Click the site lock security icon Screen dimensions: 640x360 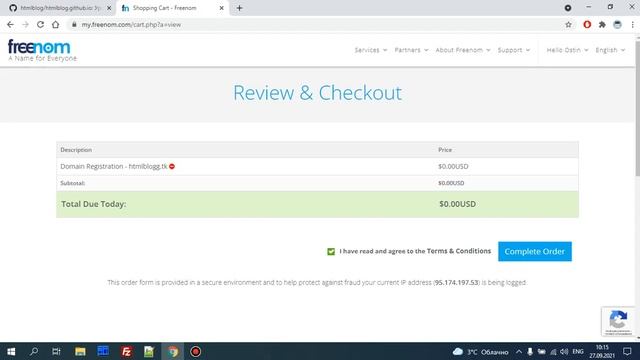(74, 24)
